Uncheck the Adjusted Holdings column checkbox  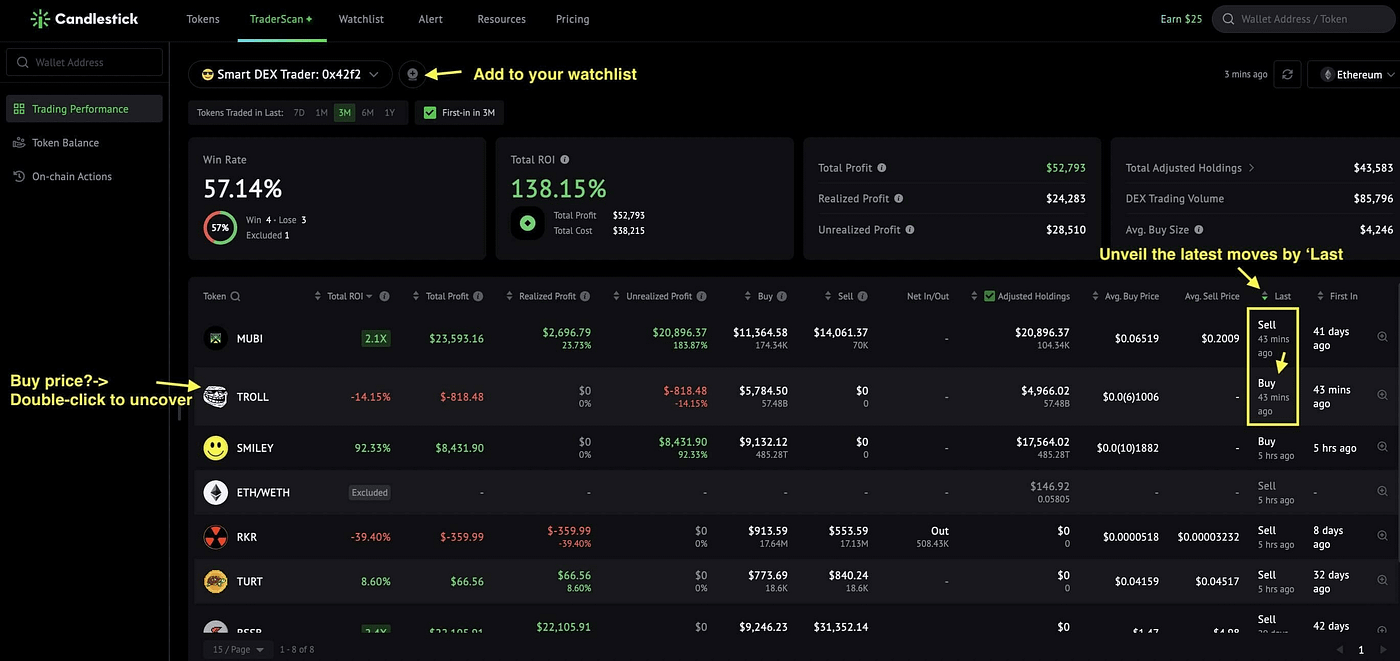tap(989, 296)
